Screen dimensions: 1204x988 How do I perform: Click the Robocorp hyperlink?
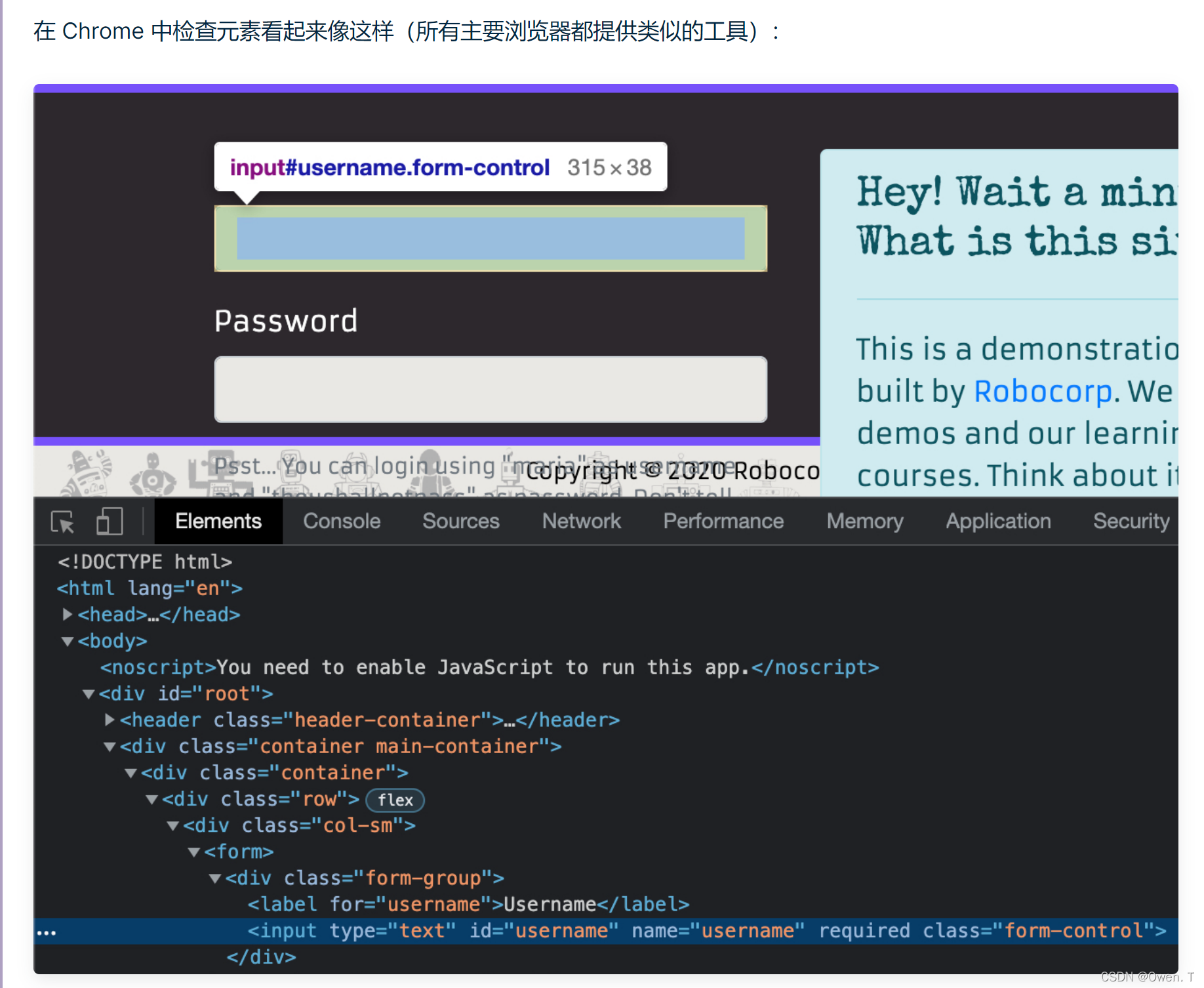[1043, 390]
